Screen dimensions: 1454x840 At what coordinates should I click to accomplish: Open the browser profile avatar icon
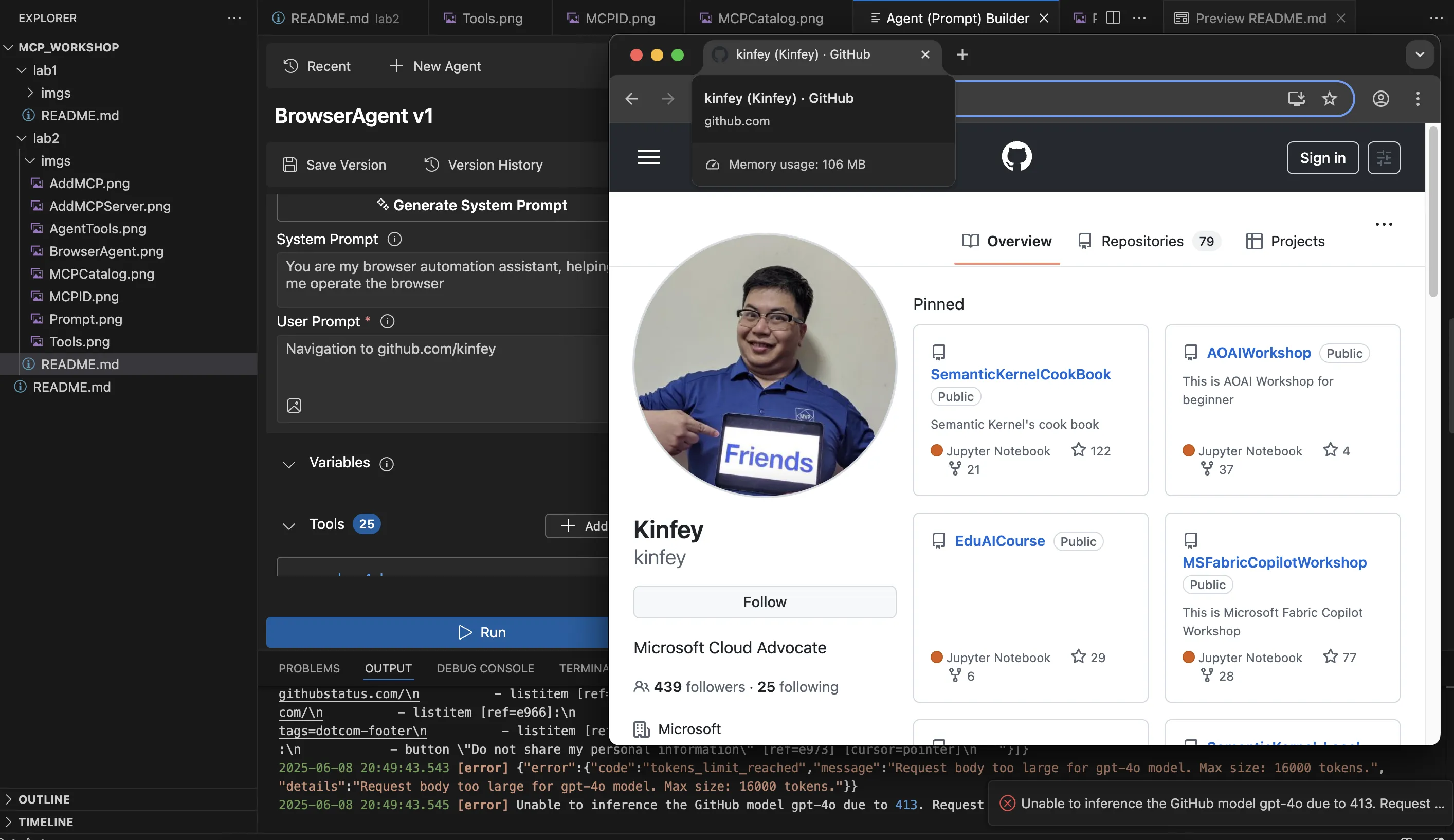[x=1380, y=99]
